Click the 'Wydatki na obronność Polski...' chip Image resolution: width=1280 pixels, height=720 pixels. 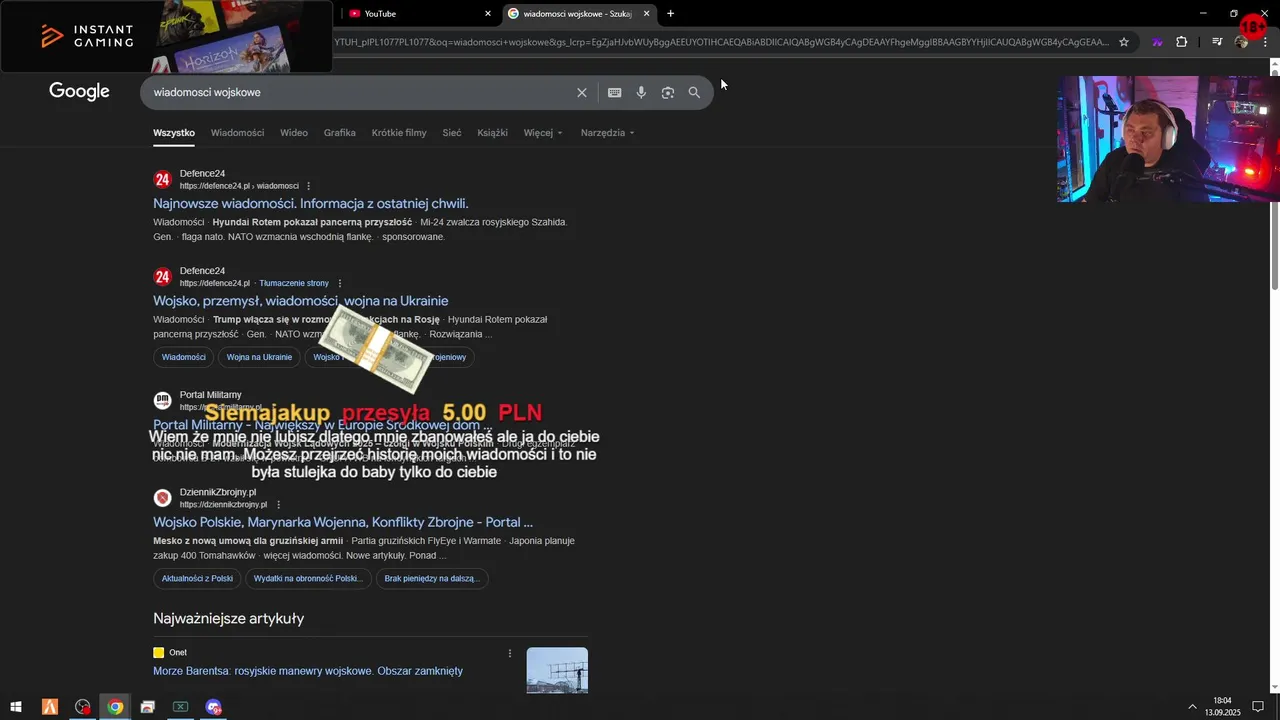(x=308, y=578)
